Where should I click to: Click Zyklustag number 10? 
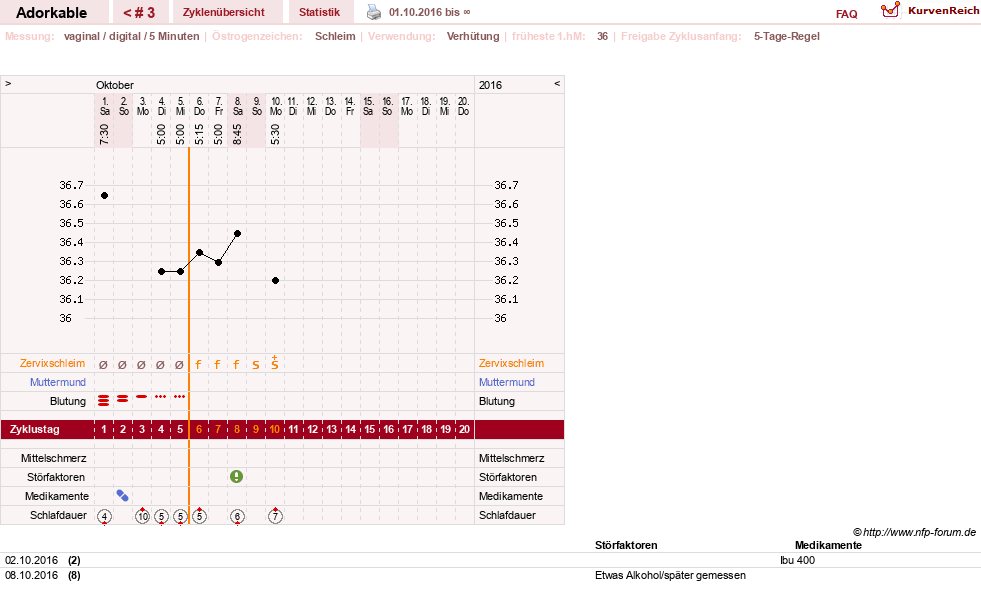pos(275,429)
